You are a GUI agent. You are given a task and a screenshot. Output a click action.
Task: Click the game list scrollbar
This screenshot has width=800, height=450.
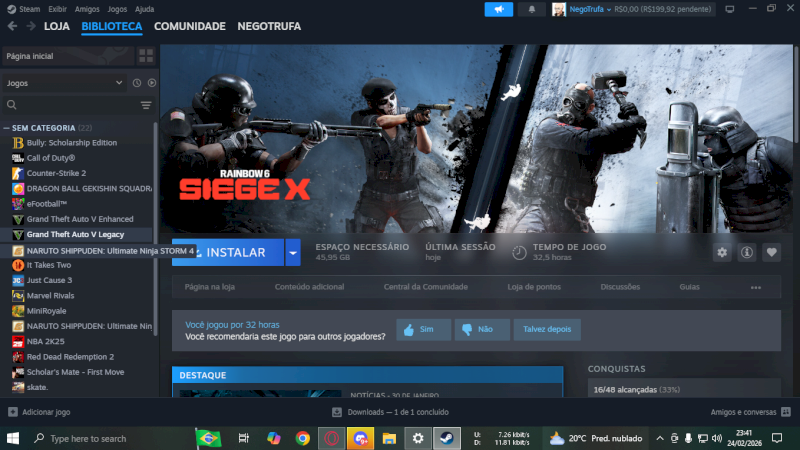[x=156, y=229]
